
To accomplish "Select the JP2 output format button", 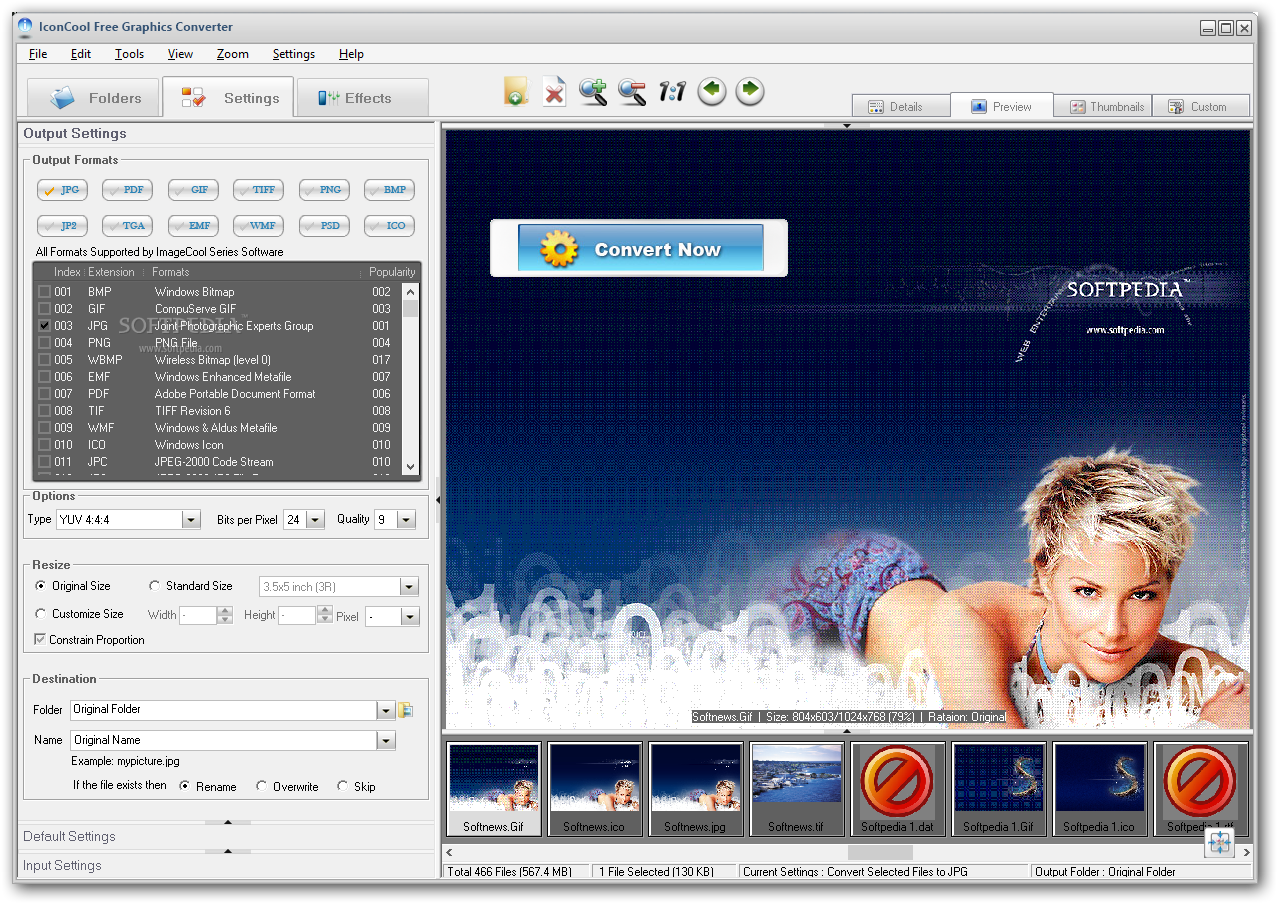I will click(x=62, y=226).
